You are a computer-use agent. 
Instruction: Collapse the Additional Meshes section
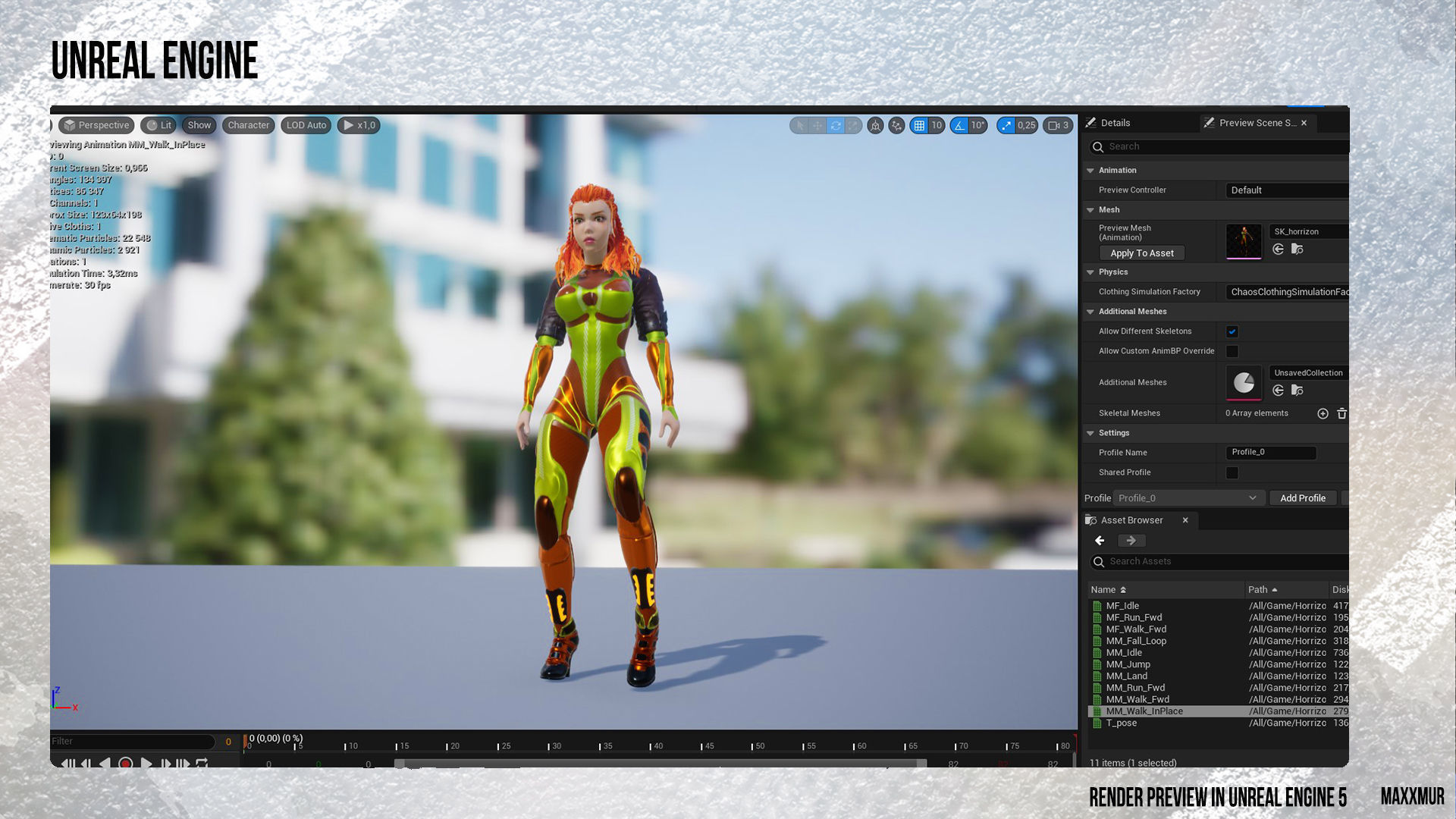pyautogui.click(x=1090, y=312)
